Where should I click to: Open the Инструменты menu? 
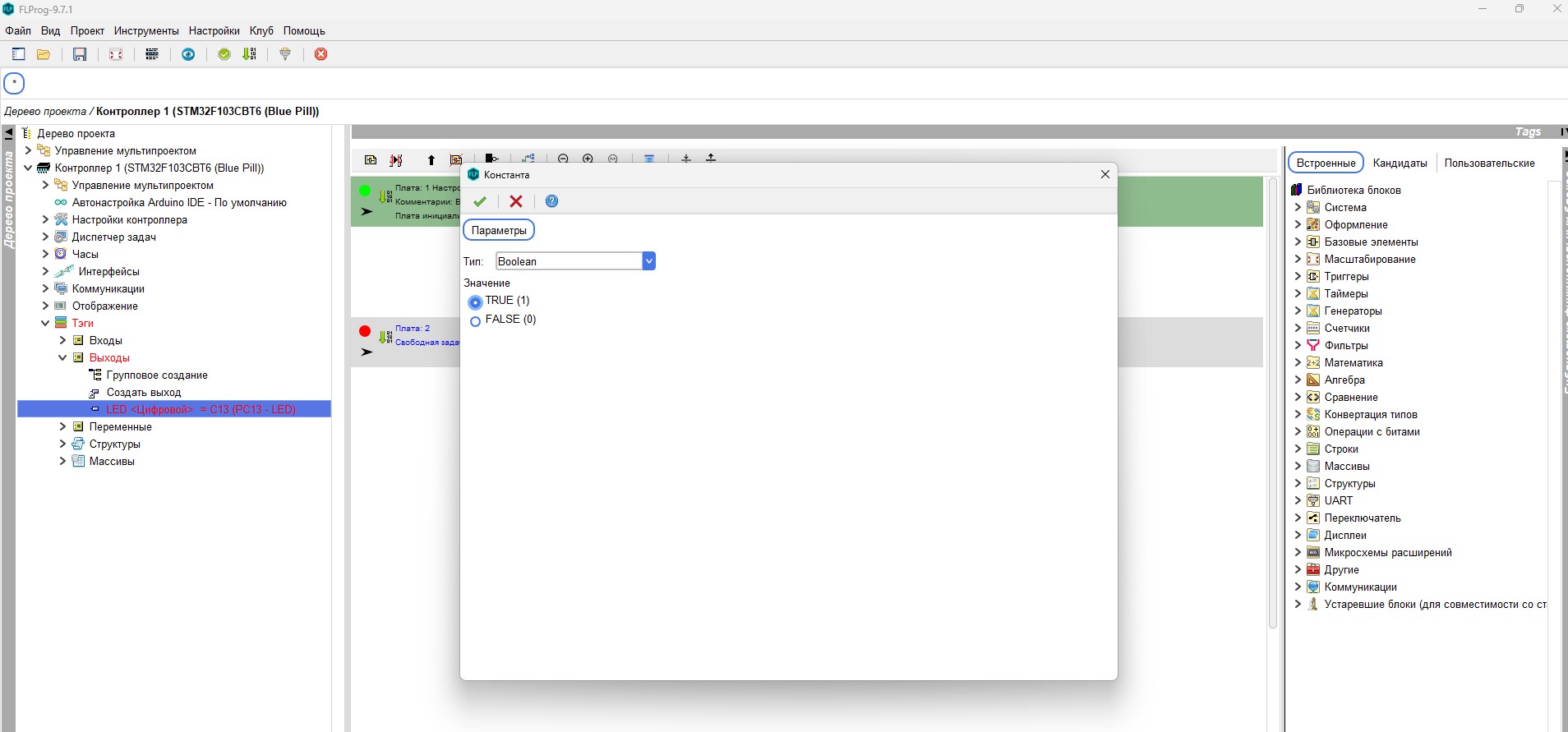pyautogui.click(x=146, y=30)
